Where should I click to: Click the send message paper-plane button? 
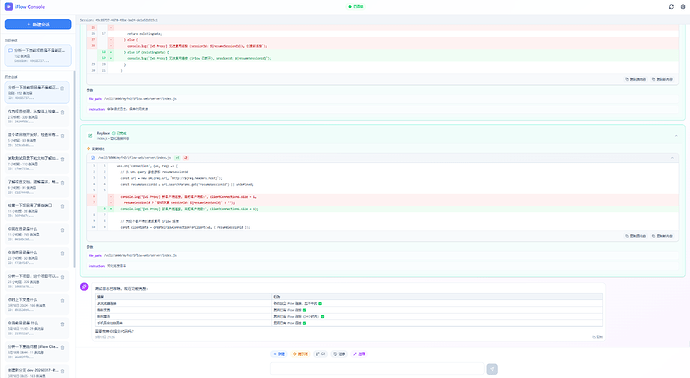492,369
